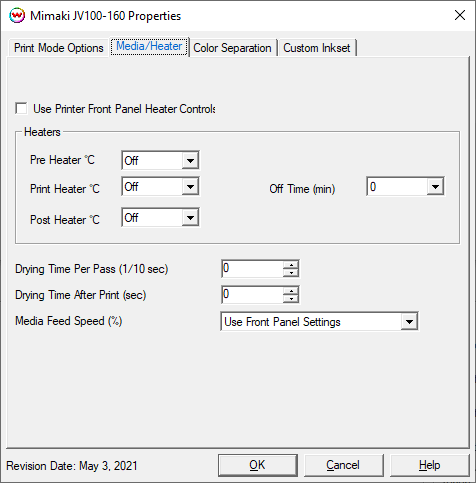Decrease Drying Time Per Pass with down arrow
This screenshot has width=476, height=483.
[x=291, y=273]
